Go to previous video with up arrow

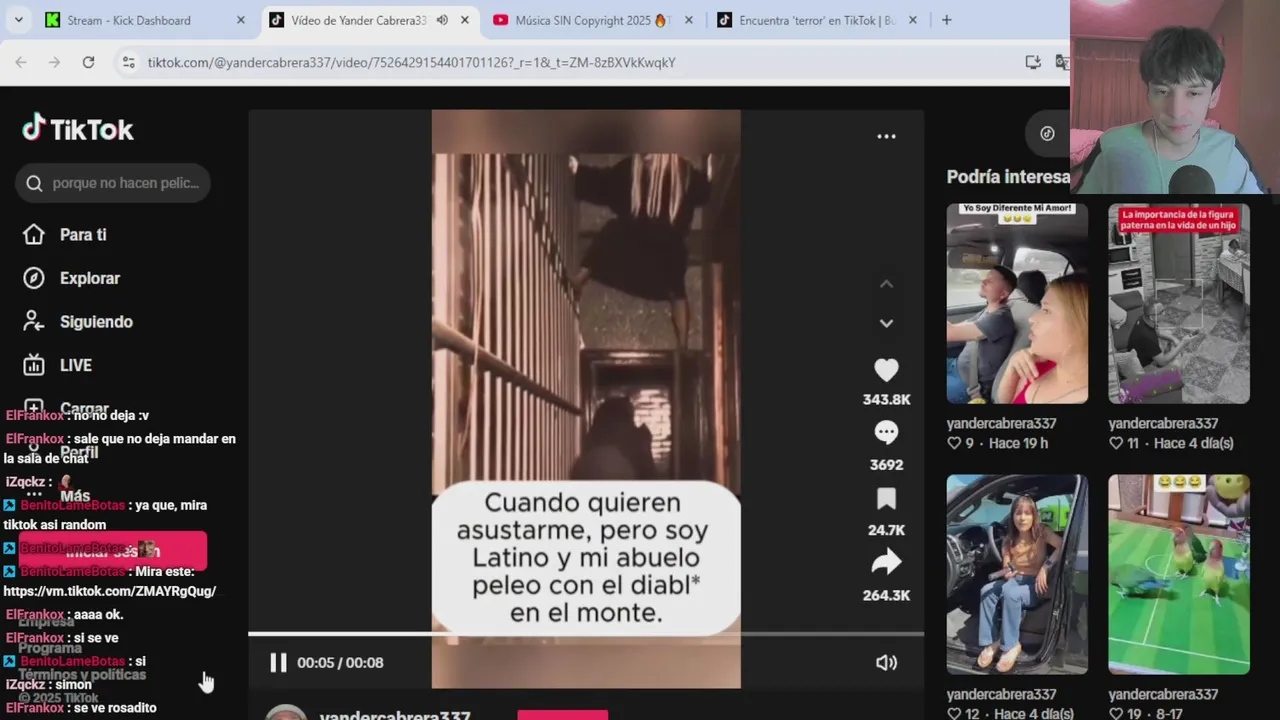[886, 284]
